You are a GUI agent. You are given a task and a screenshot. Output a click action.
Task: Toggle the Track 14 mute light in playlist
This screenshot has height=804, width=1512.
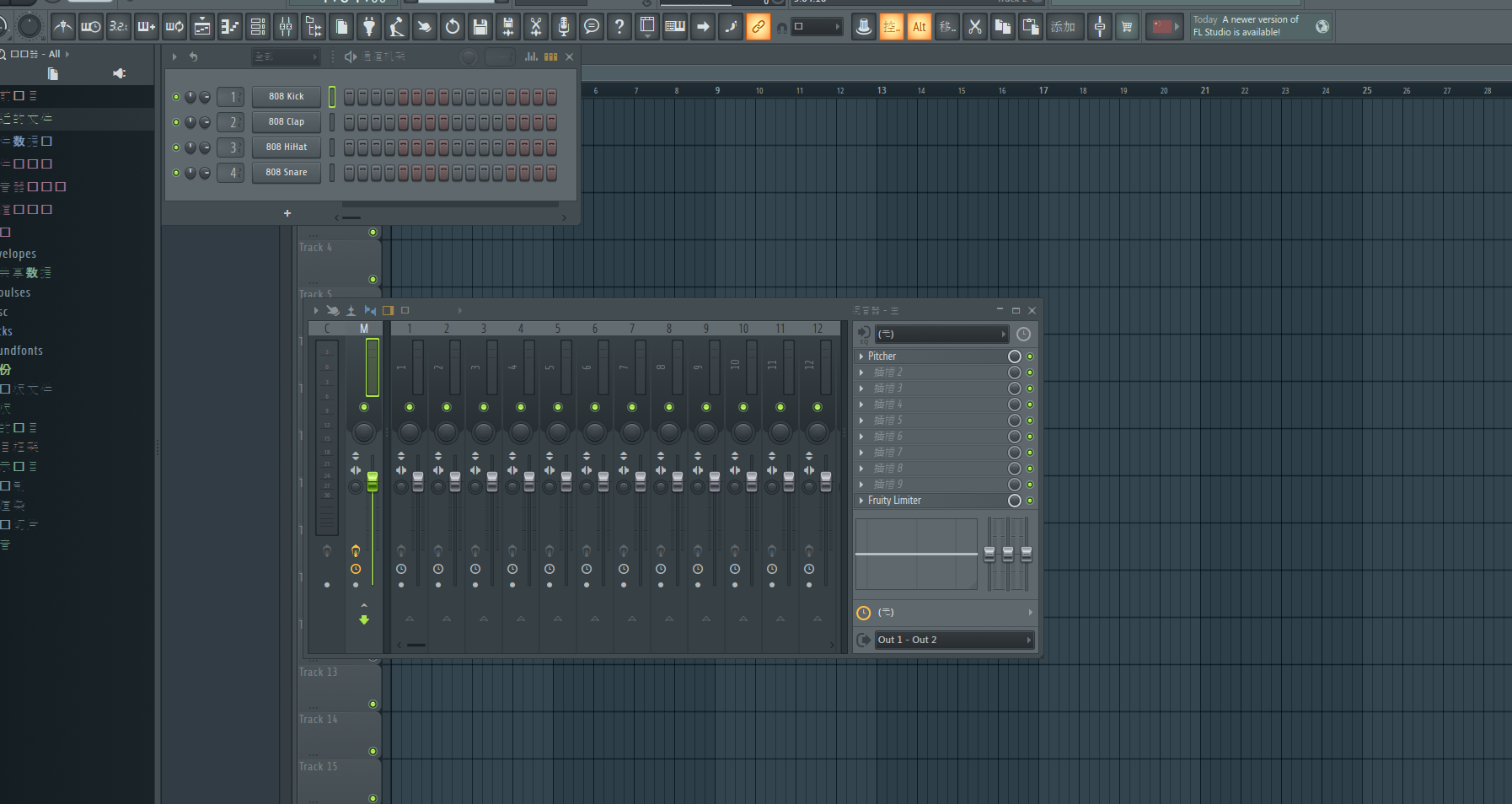(x=373, y=751)
